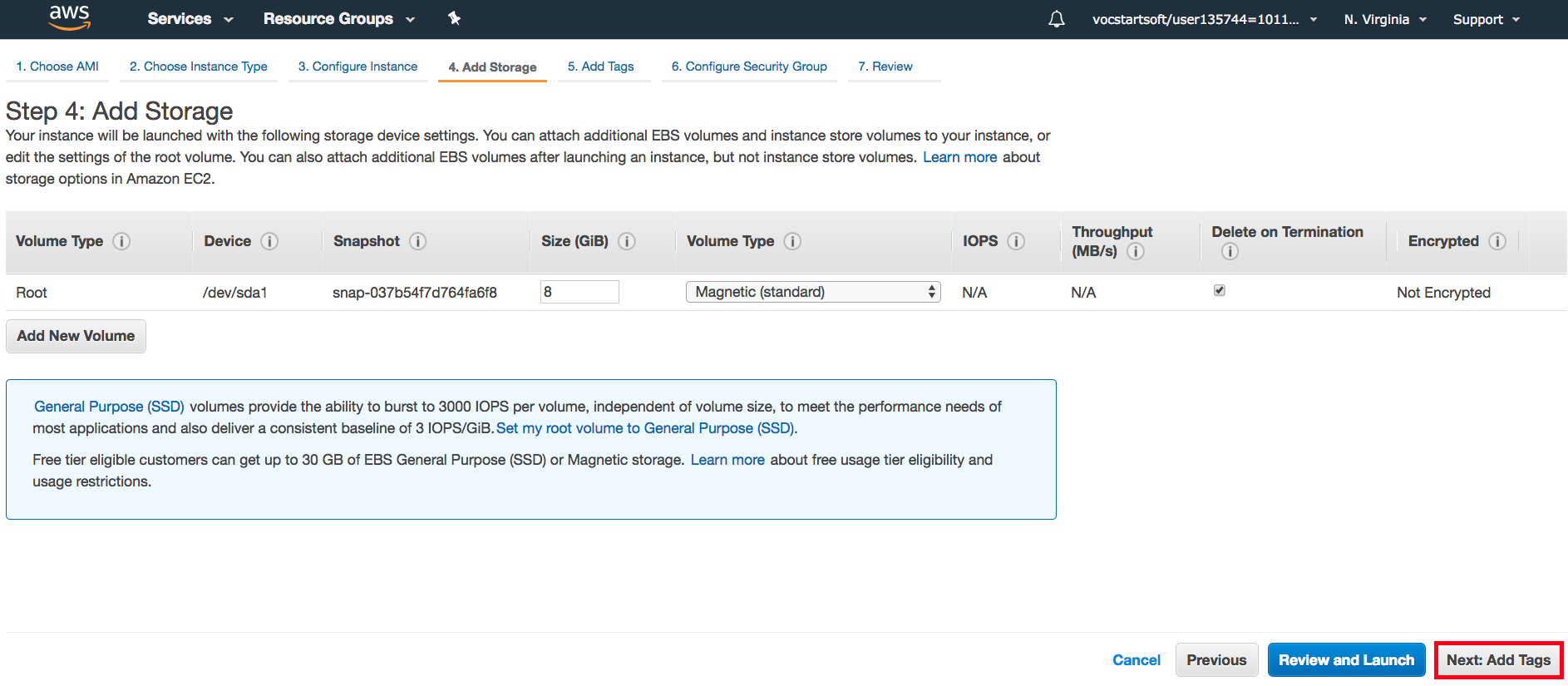This screenshot has height=686, width=1568.
Task: Go to step 5. Add Tags
Action: coord(600,67)
